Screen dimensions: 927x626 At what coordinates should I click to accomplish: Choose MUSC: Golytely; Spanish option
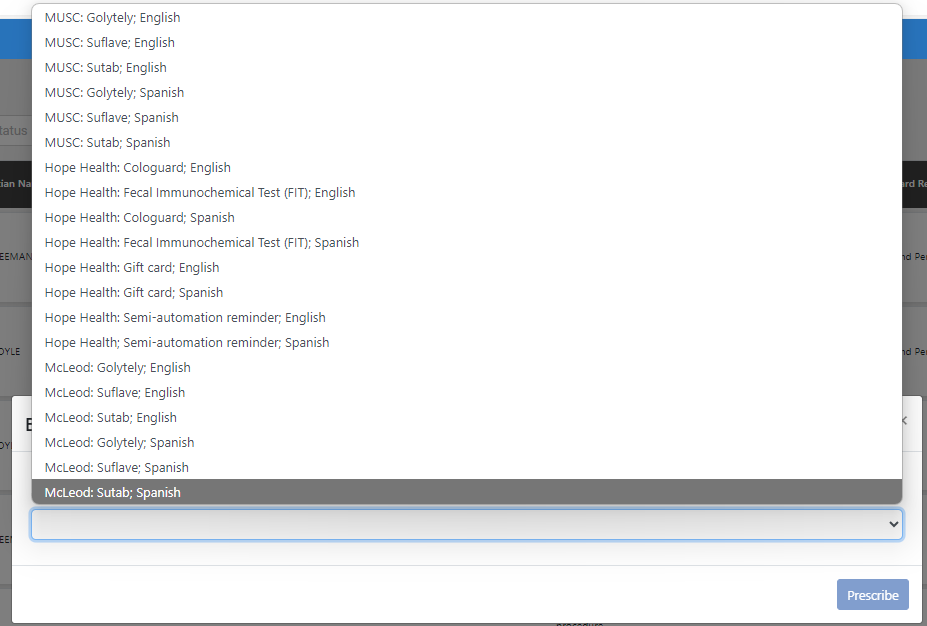[x=466, y=93]
